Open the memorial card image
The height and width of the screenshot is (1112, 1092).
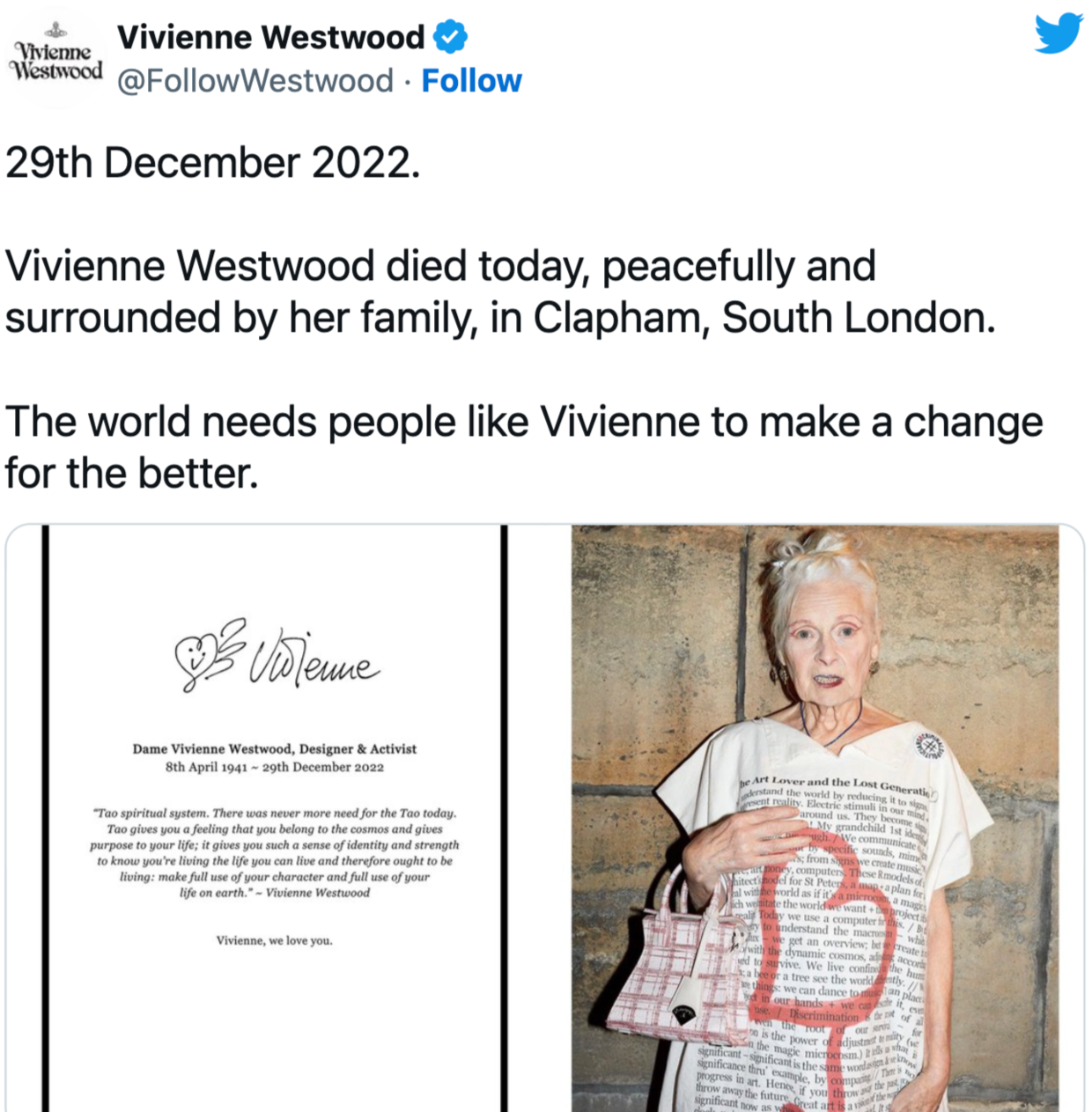point(274,818)
